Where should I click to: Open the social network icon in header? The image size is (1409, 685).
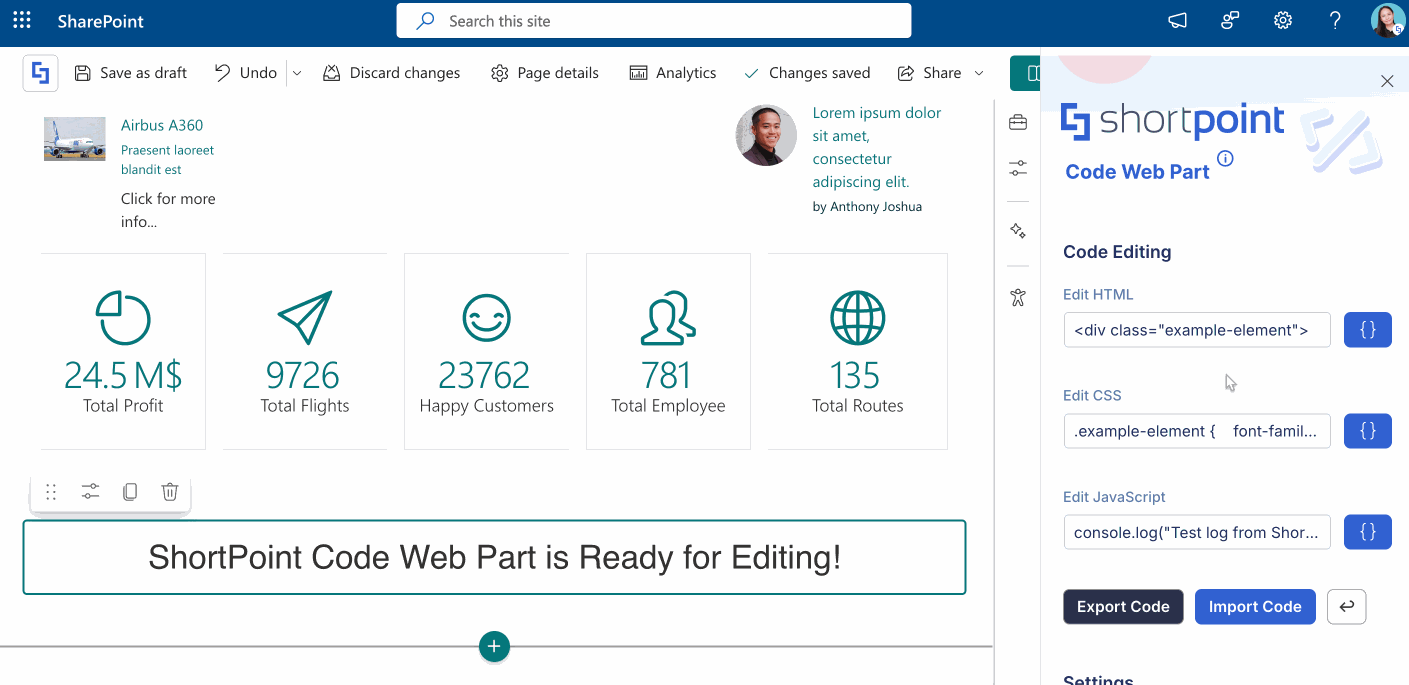1230,20
